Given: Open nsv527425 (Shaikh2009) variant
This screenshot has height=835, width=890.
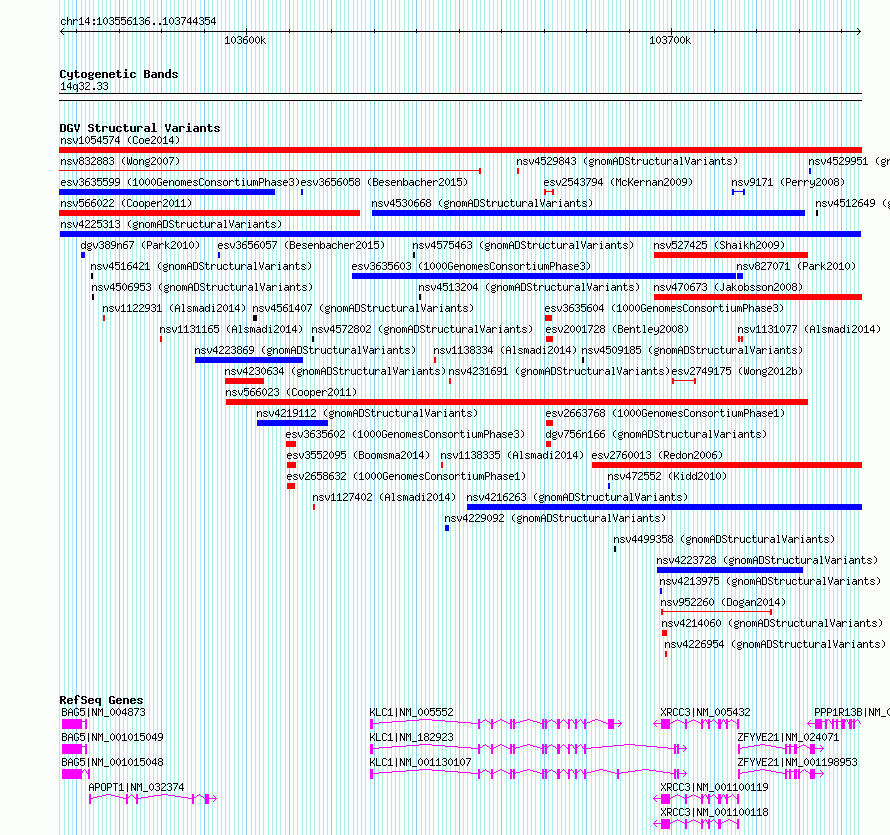Looking at the screenshot, I should click(x=719, y=245).
